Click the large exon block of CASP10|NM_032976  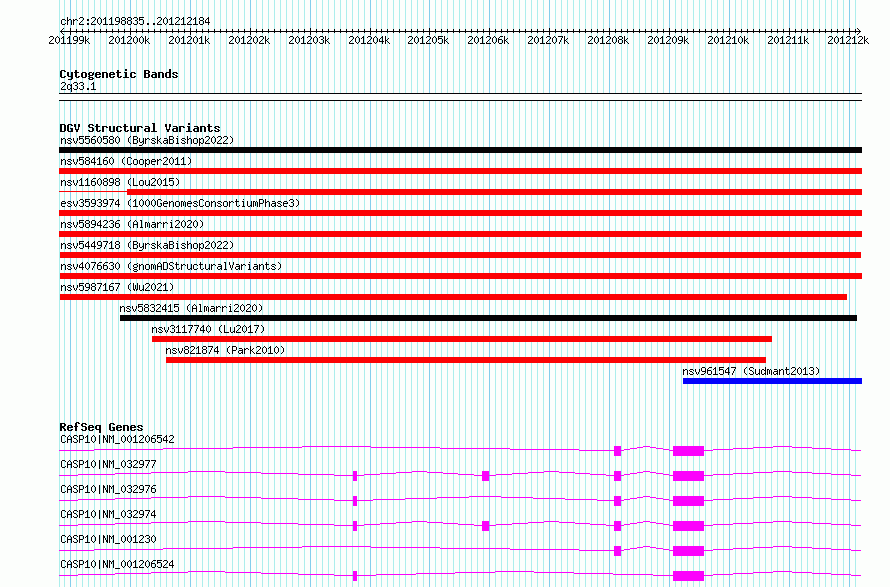point(688,501)
